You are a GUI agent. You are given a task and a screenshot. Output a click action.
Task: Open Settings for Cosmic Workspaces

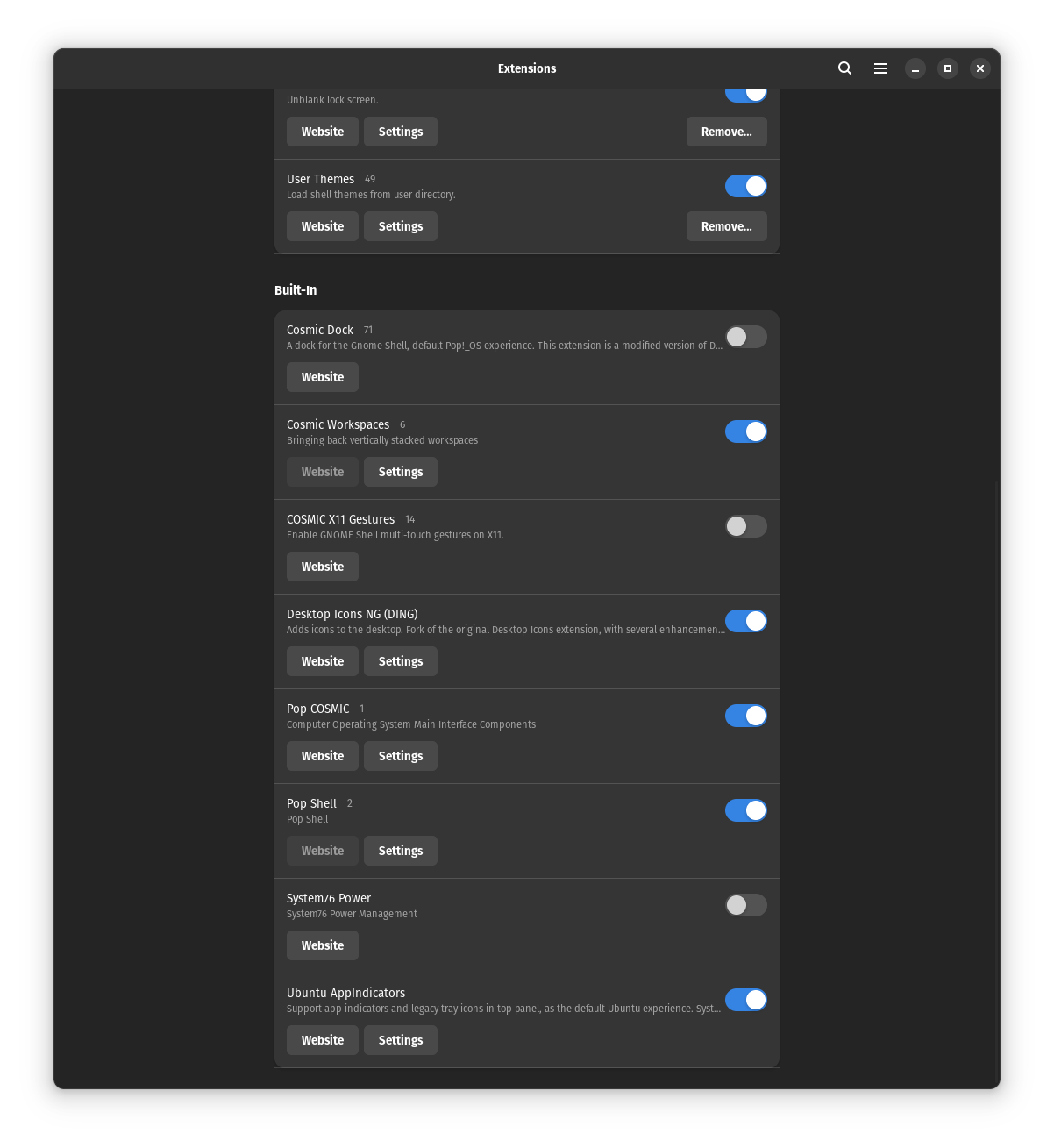point(400,472)
